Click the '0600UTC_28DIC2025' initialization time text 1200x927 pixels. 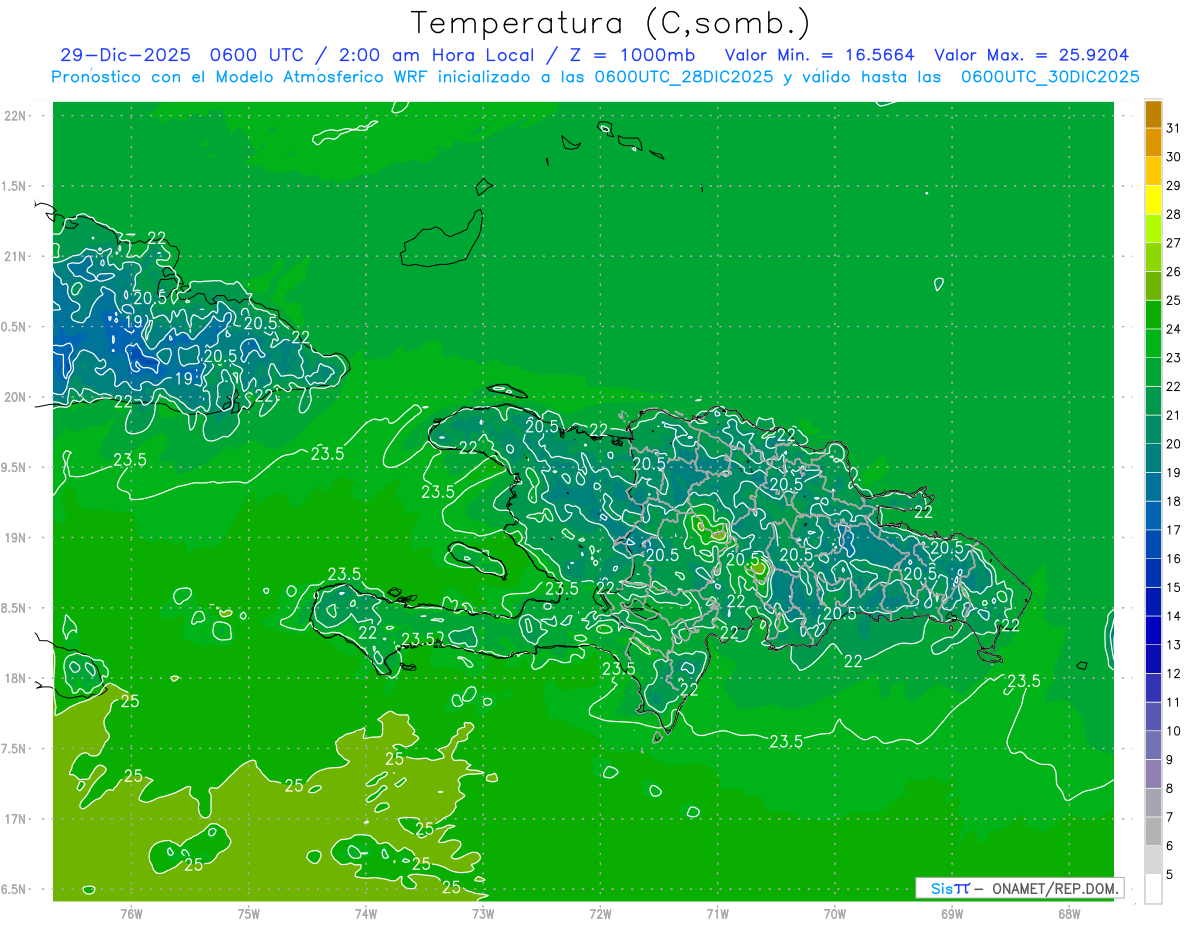click(683, 77)
